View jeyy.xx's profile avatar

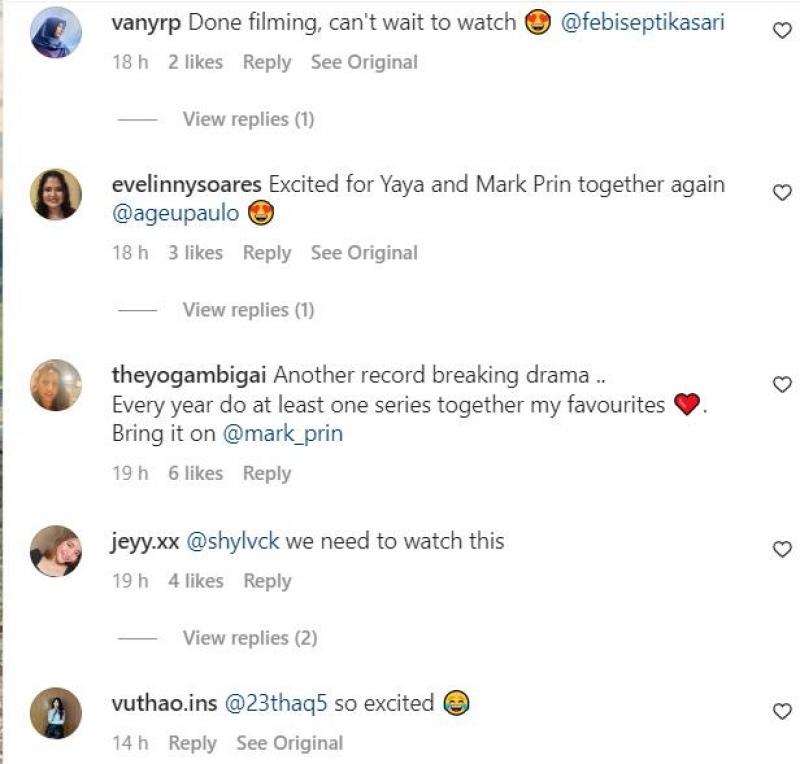click(56, 550)
